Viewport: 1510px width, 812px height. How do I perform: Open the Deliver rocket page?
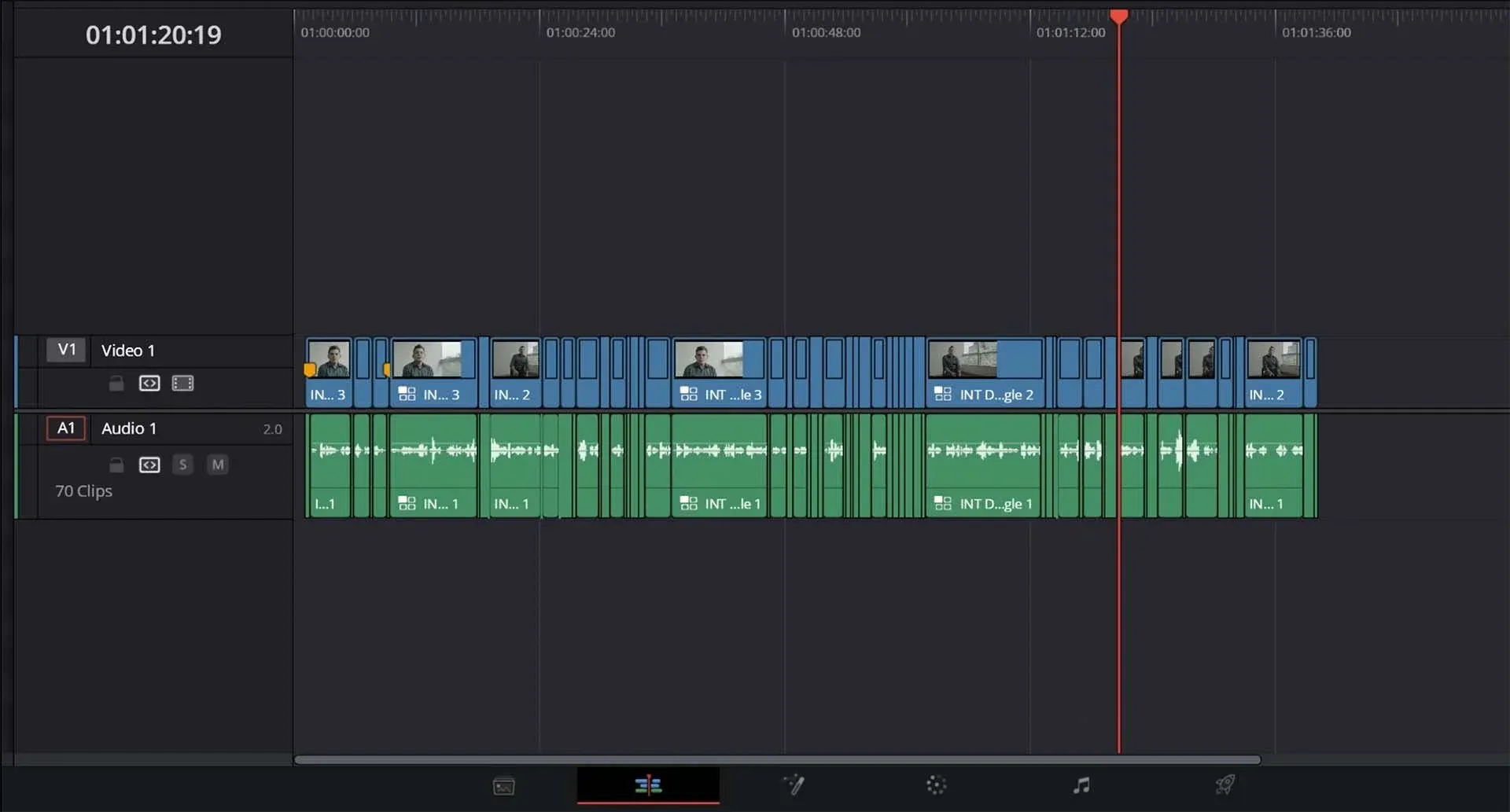[x=1225, y=784]
